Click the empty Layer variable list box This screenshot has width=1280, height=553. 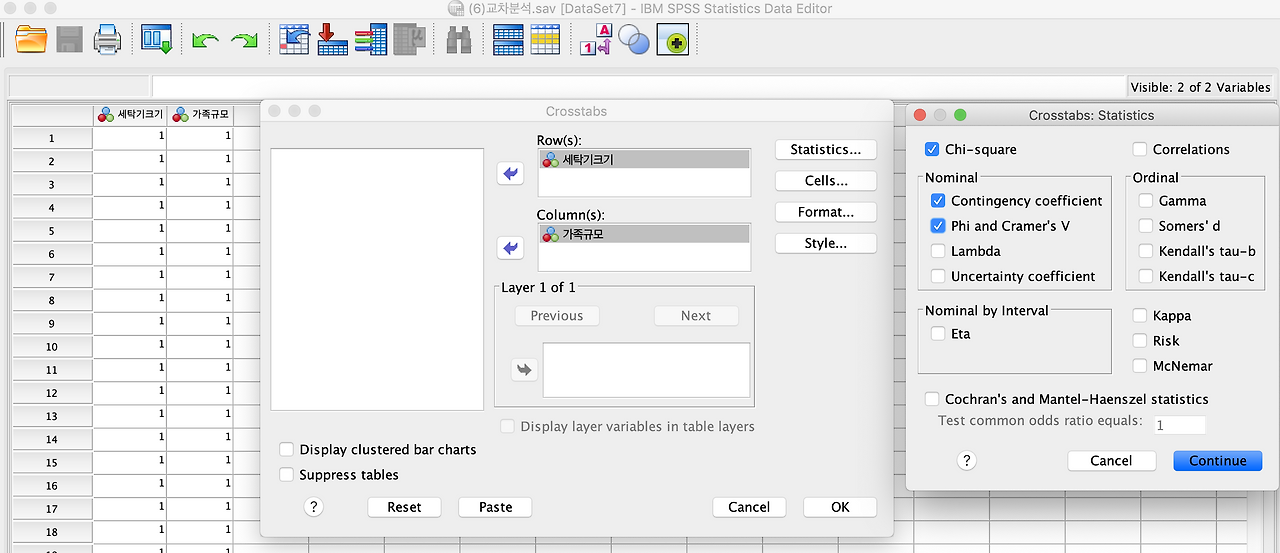tap(646, 370)
